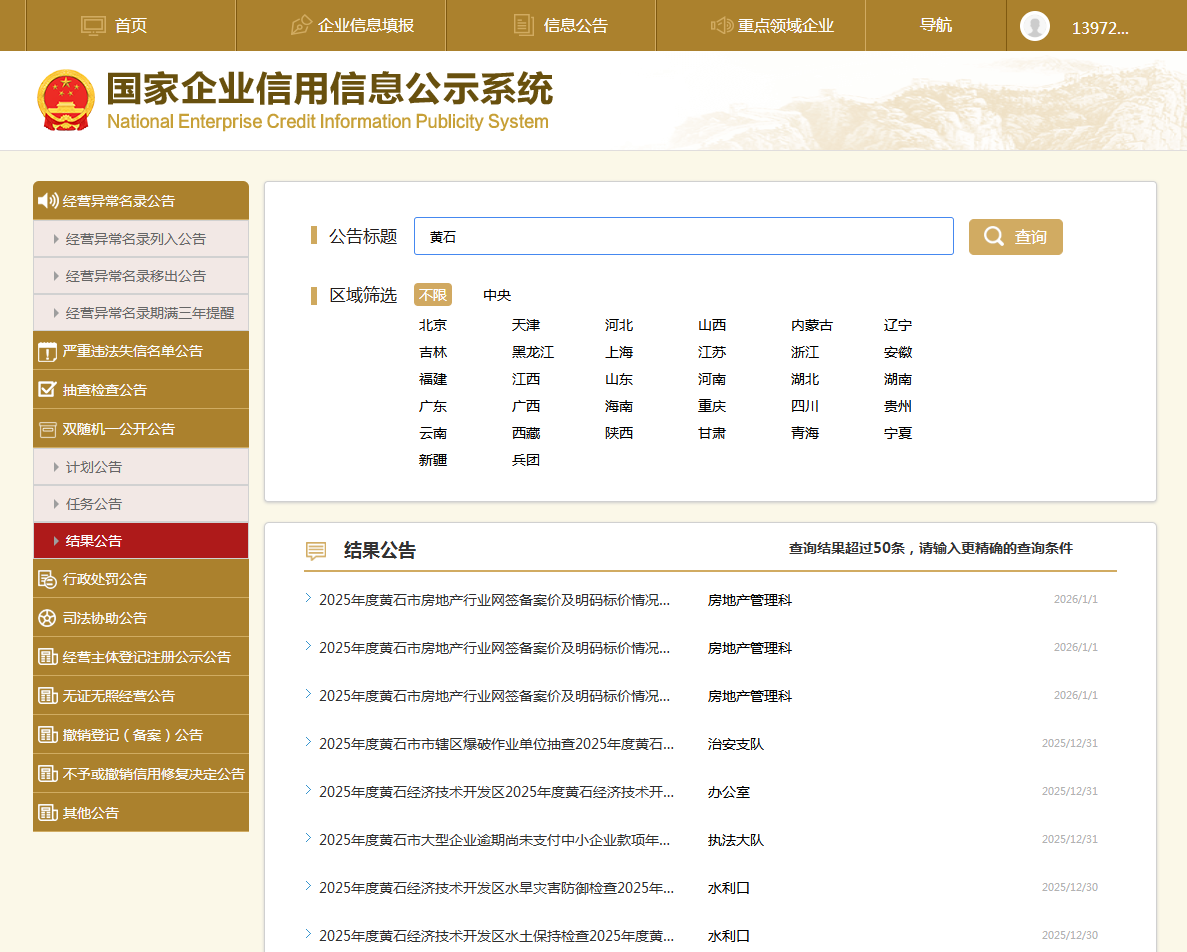Click the icon beside 司法协助公告

coord(47,618)
